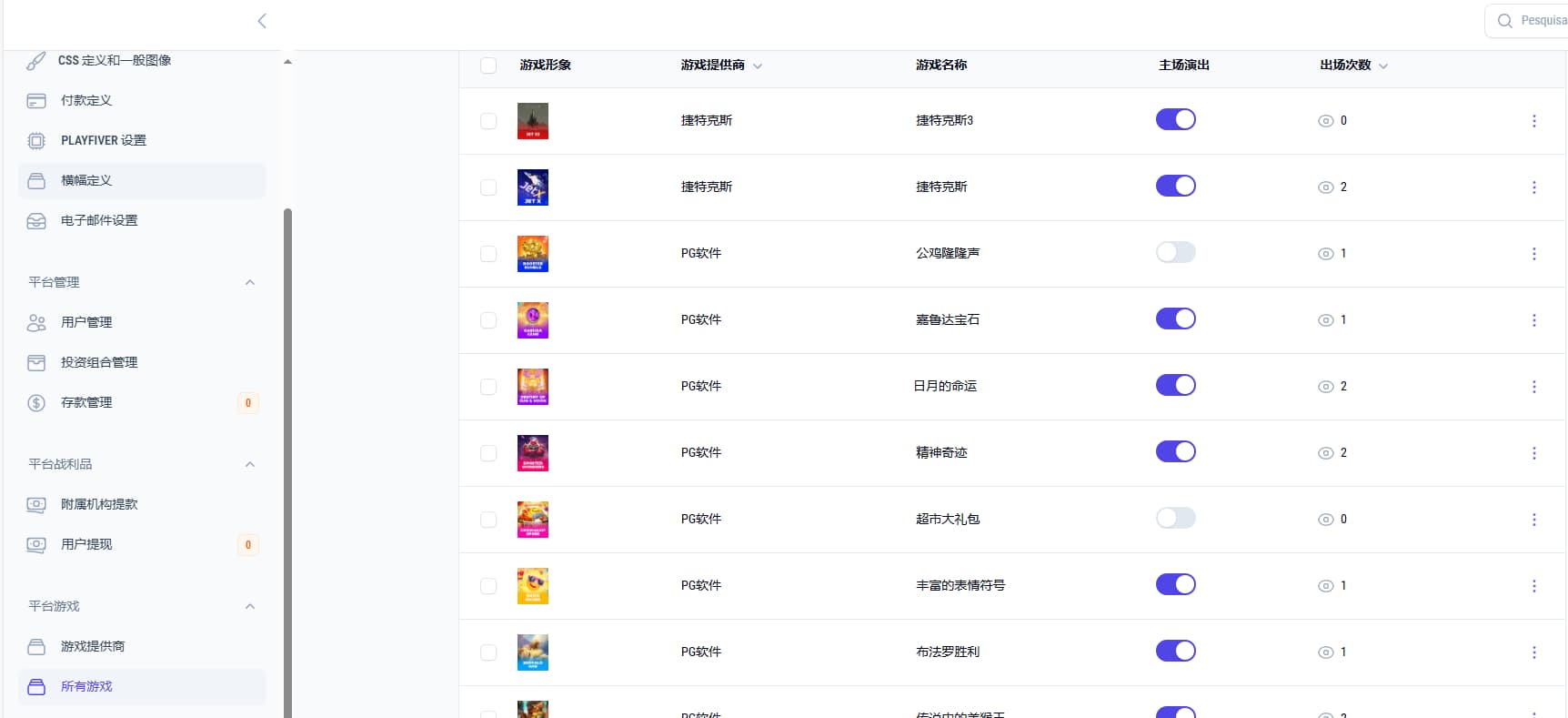The image size is (1568, 718).
Task: Click the 付款定义 card icon
Action: tap(36, 101)
